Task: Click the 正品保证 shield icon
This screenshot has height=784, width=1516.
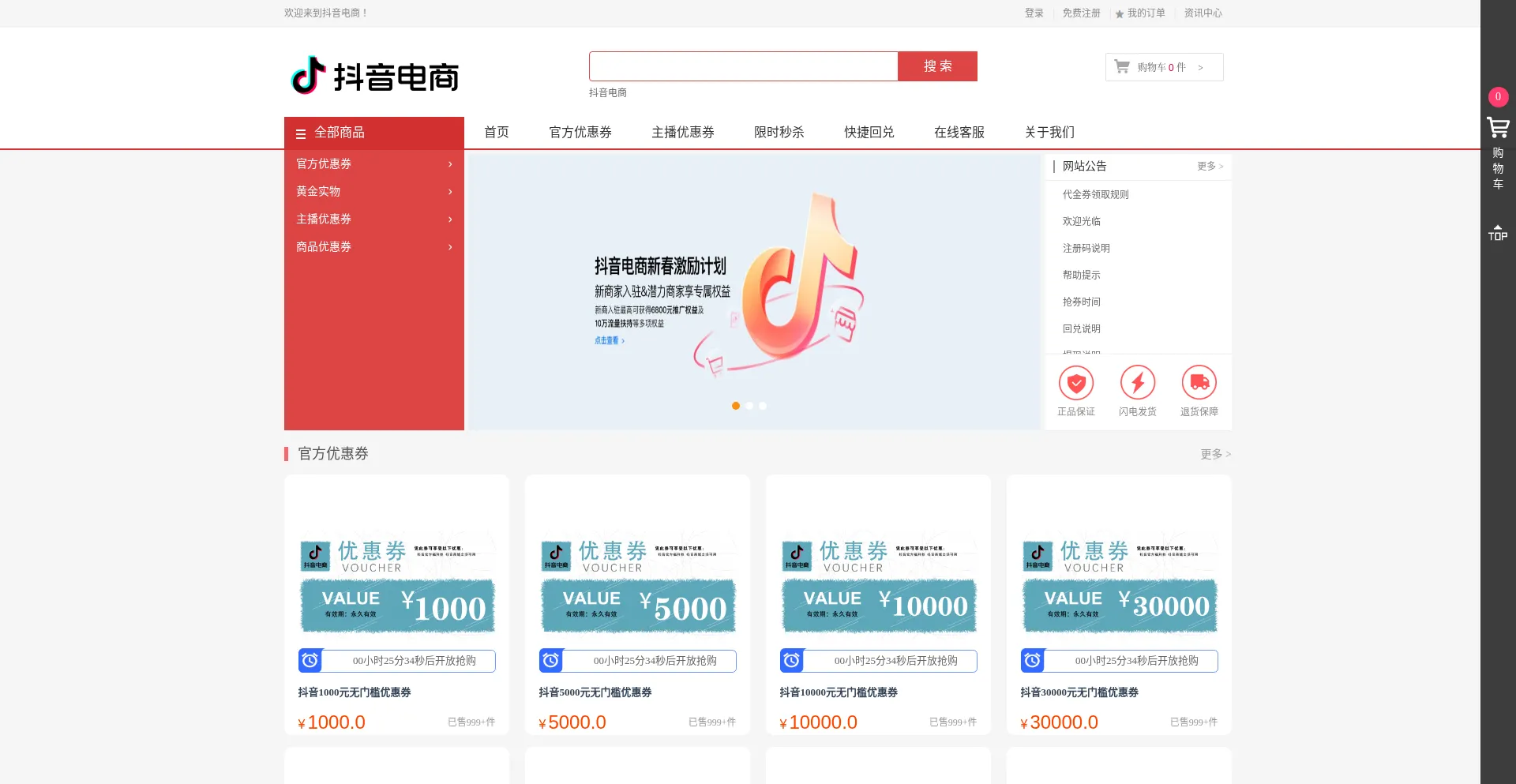Action: point(1076,383)
